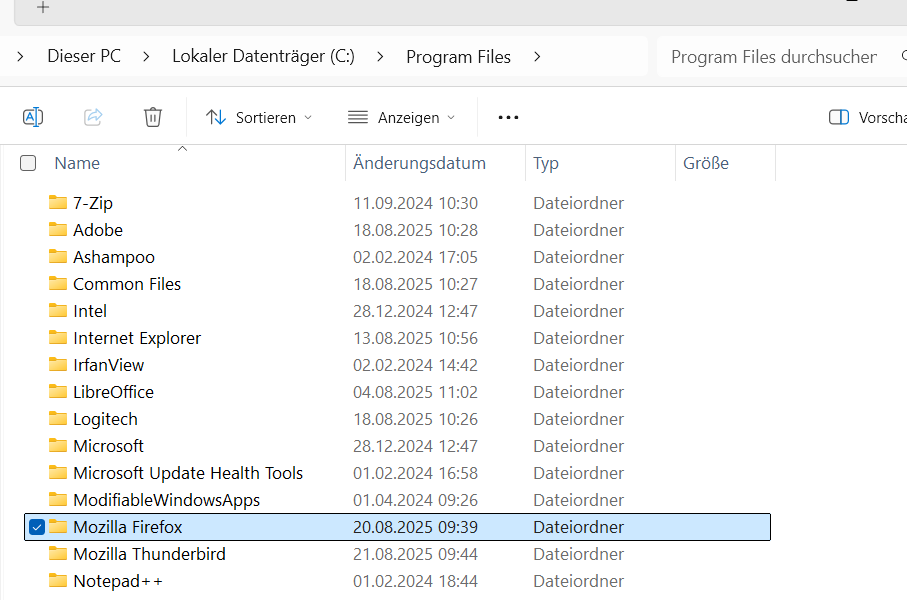Viewport: 907px width, 600px height.
Task: Sort by the Name column header
Action: coord(77,163)
